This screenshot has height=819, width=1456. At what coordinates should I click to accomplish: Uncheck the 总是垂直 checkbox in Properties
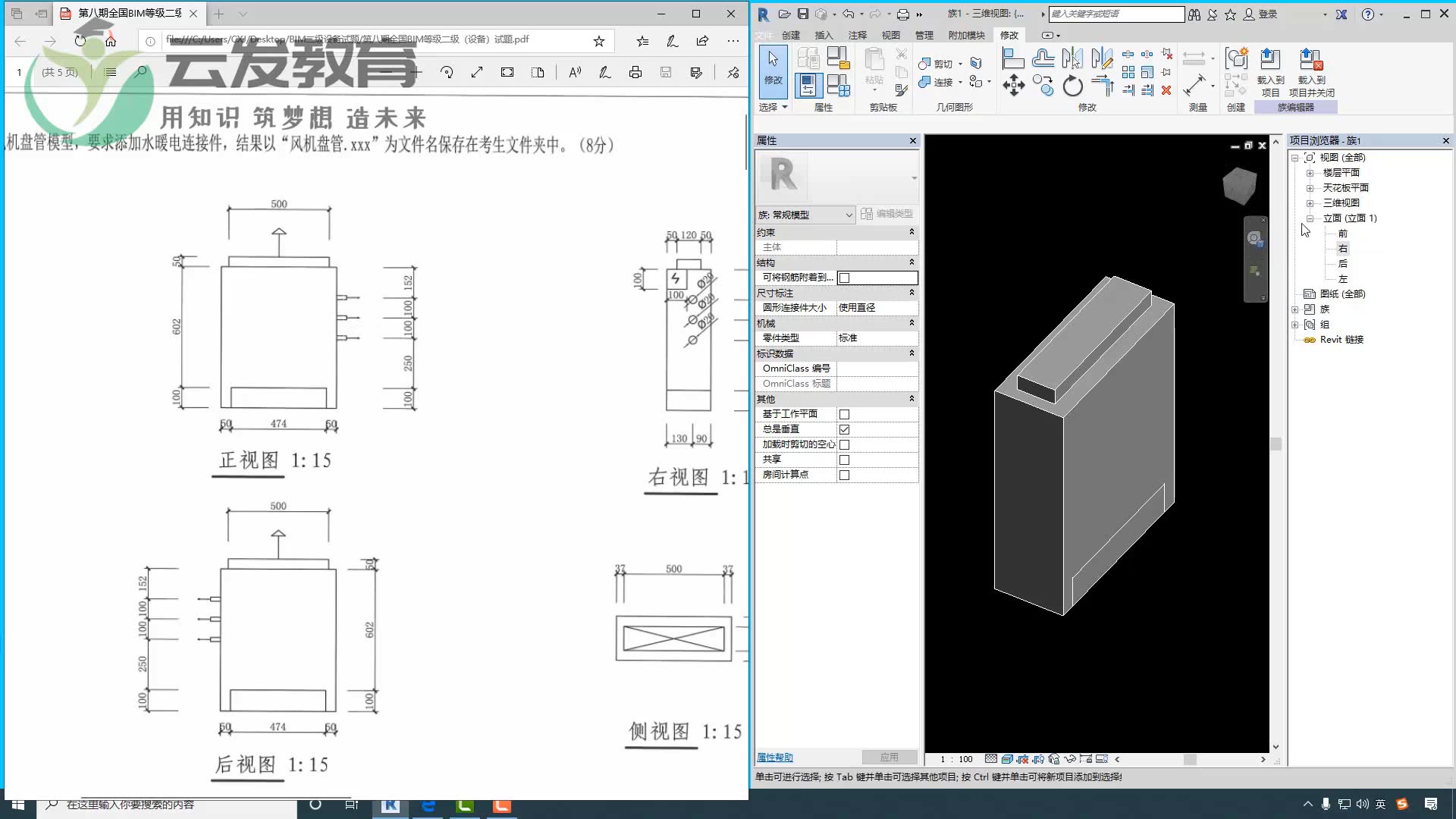845,428
